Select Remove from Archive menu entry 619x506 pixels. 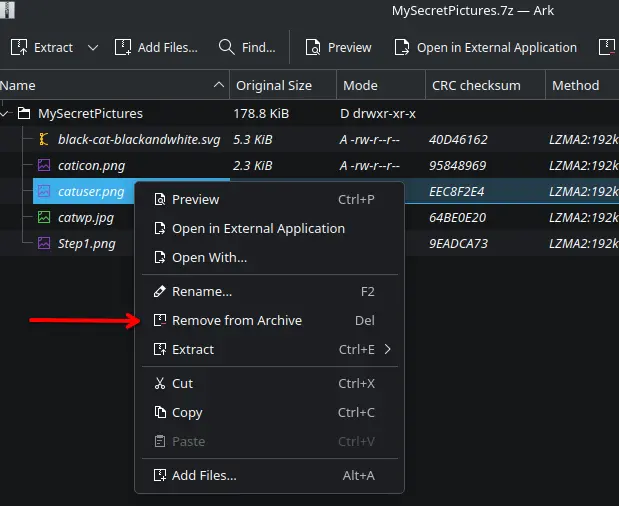(236, 320)
